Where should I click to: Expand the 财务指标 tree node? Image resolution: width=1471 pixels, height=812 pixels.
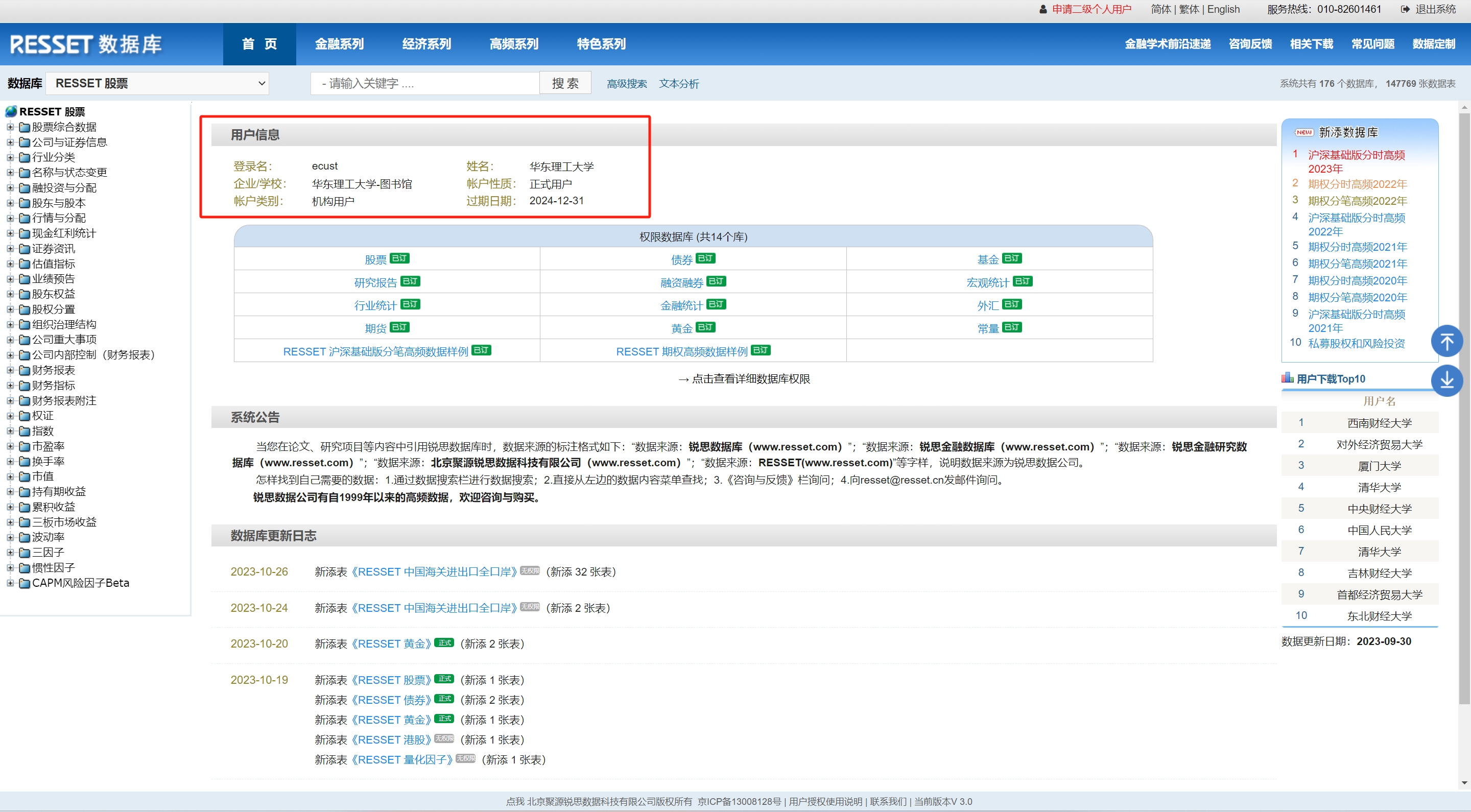point(10,386)
